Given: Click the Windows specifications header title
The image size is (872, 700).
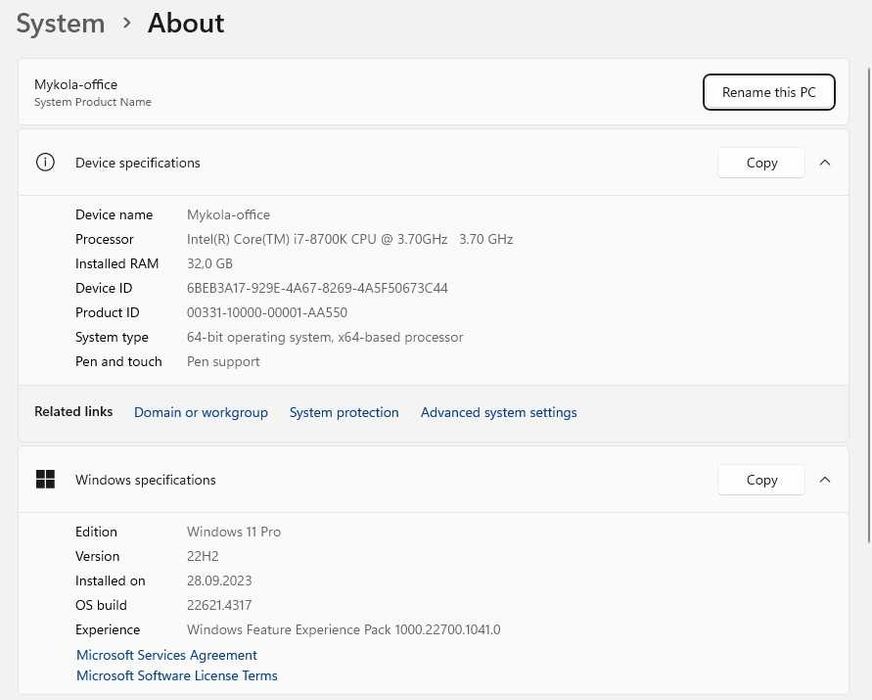Looking at the screenshot, I should tap(145, 480).
